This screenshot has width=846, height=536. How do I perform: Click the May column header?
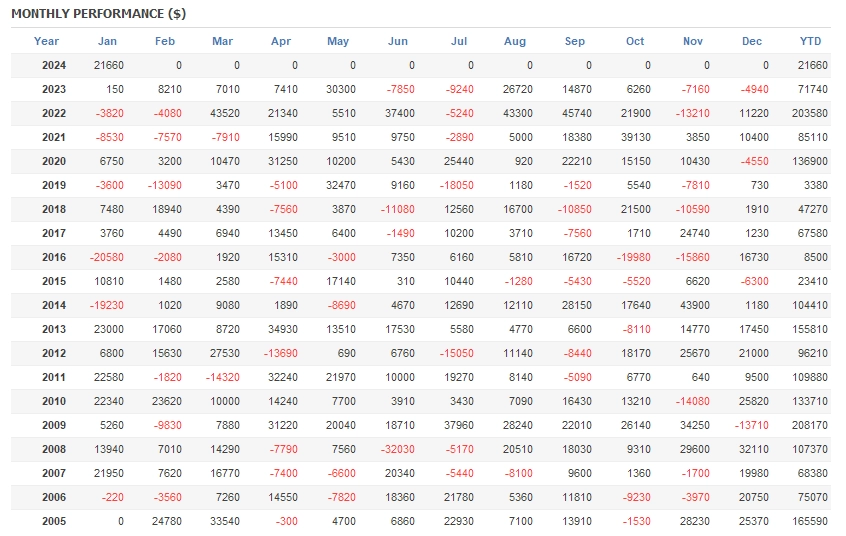point(338,42)
